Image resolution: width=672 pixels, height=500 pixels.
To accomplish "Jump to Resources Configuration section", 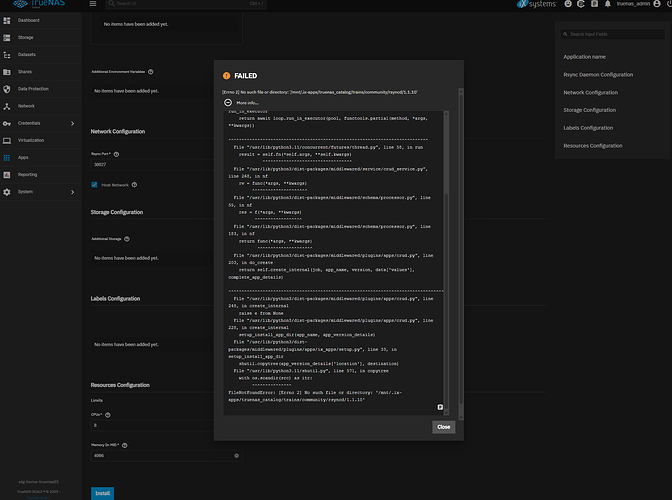I will point(593,146).
